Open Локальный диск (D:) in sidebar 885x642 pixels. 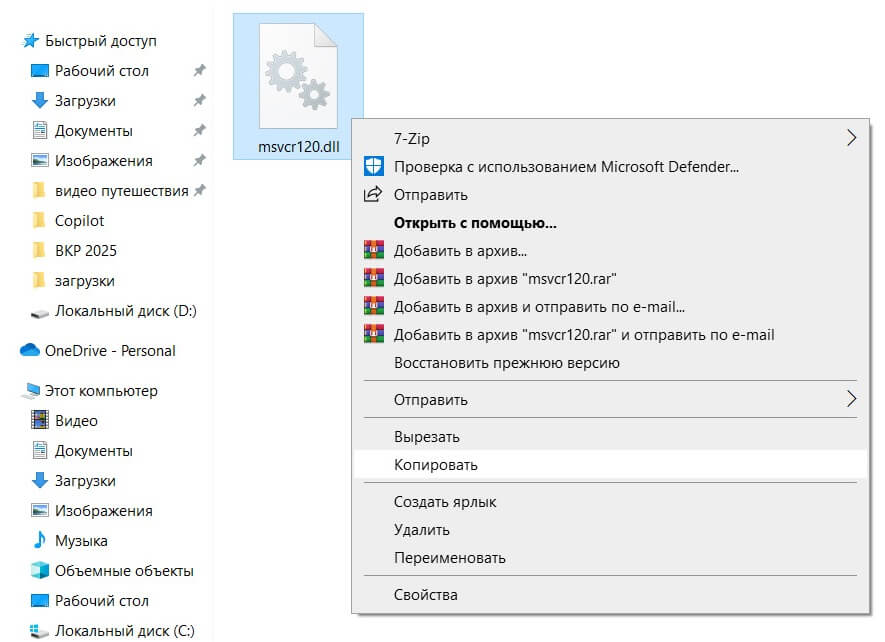click(x=125, y=311)
